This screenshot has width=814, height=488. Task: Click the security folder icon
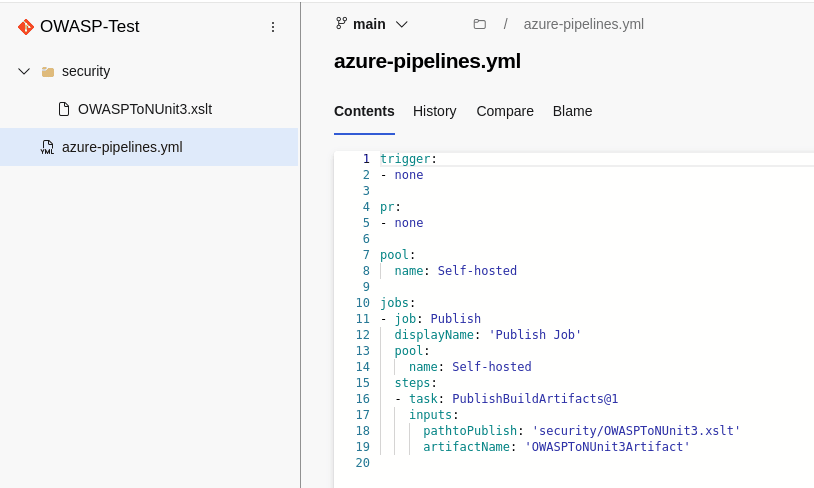point(48,72)
